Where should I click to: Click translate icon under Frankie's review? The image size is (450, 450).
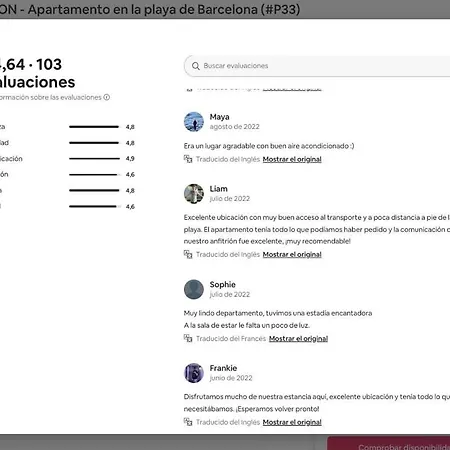[x=188, y=422]
